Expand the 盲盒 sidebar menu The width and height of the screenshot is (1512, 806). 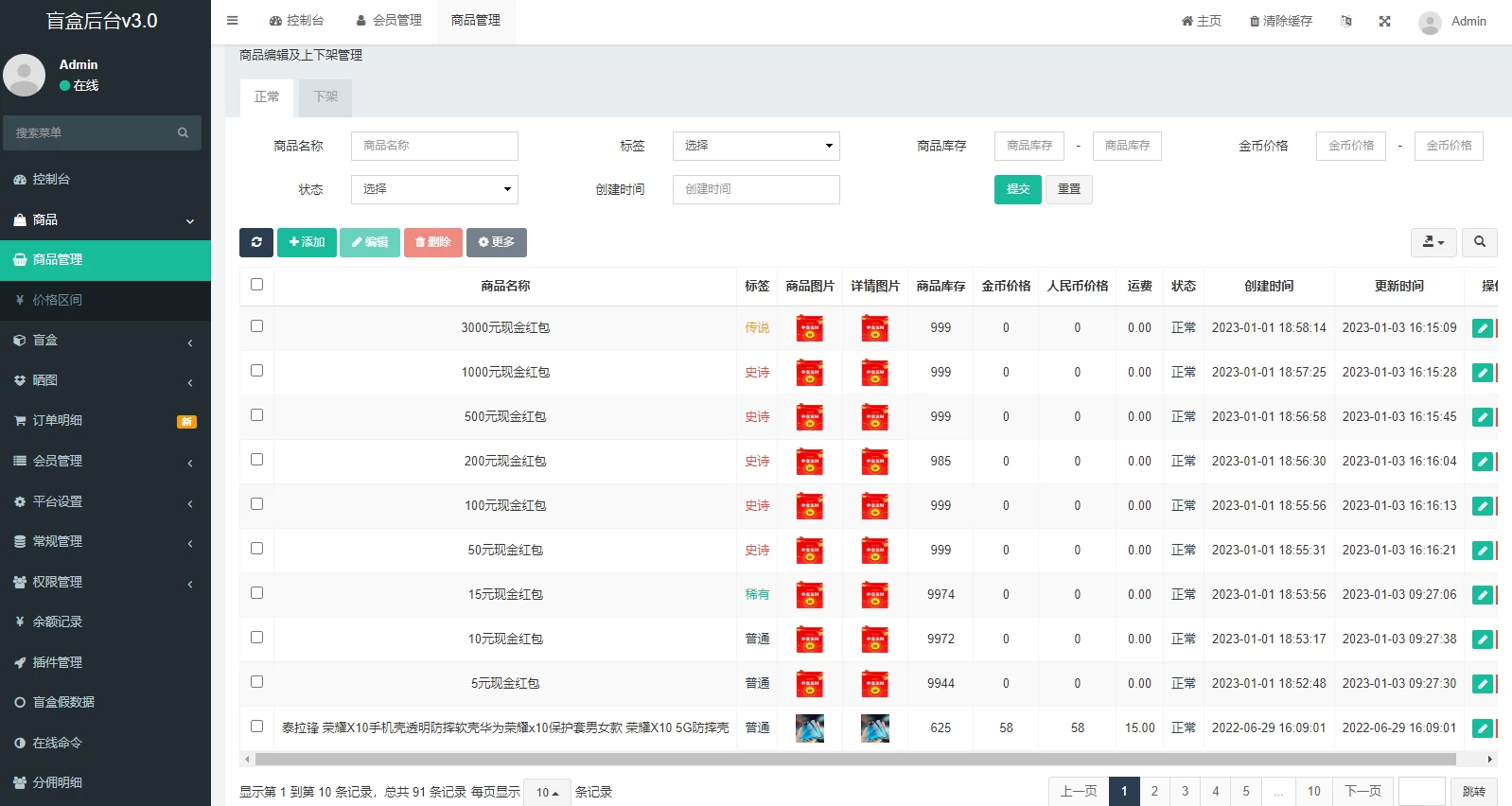(105, 341)
